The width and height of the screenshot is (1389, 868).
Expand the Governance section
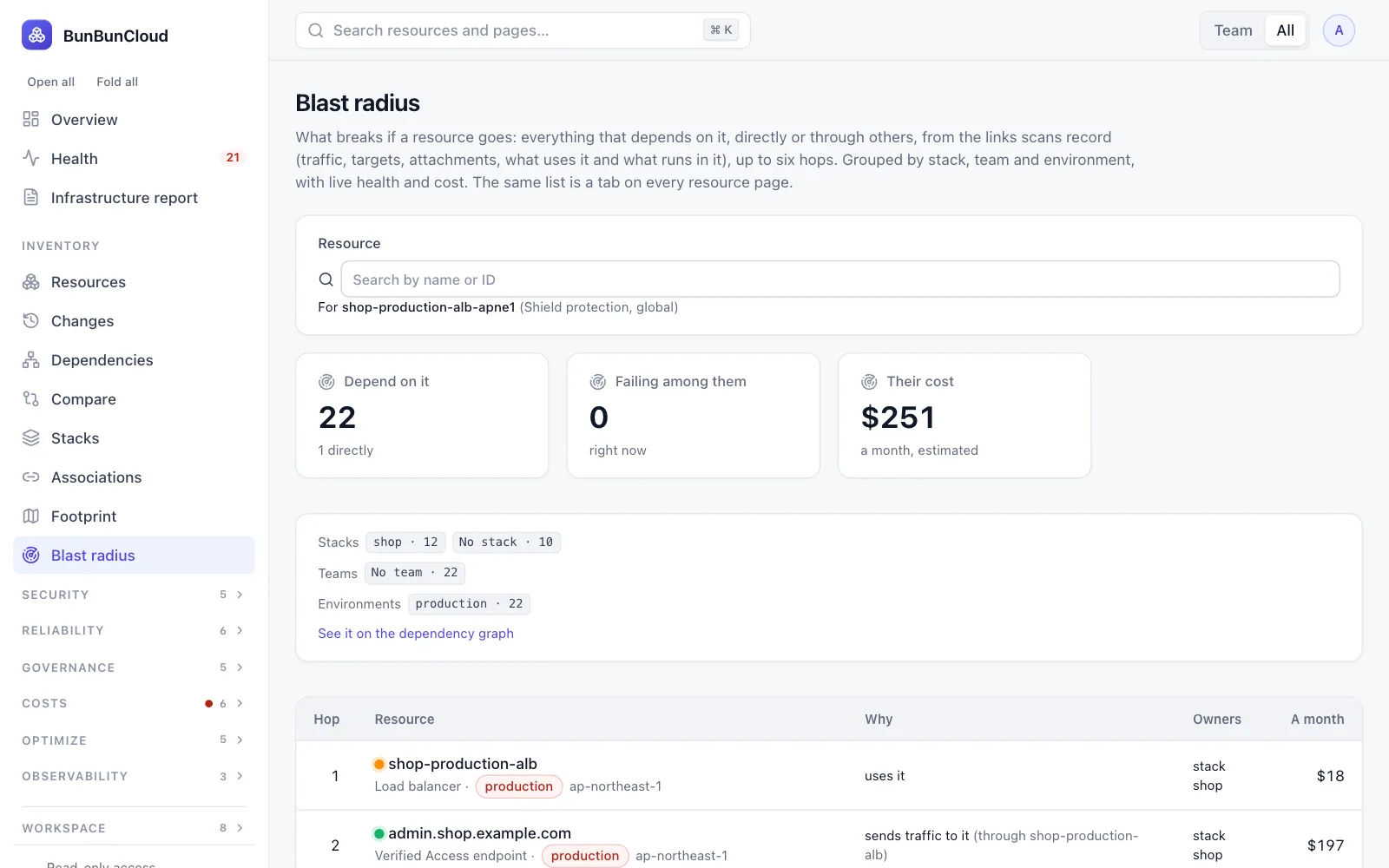click(134, 667)
